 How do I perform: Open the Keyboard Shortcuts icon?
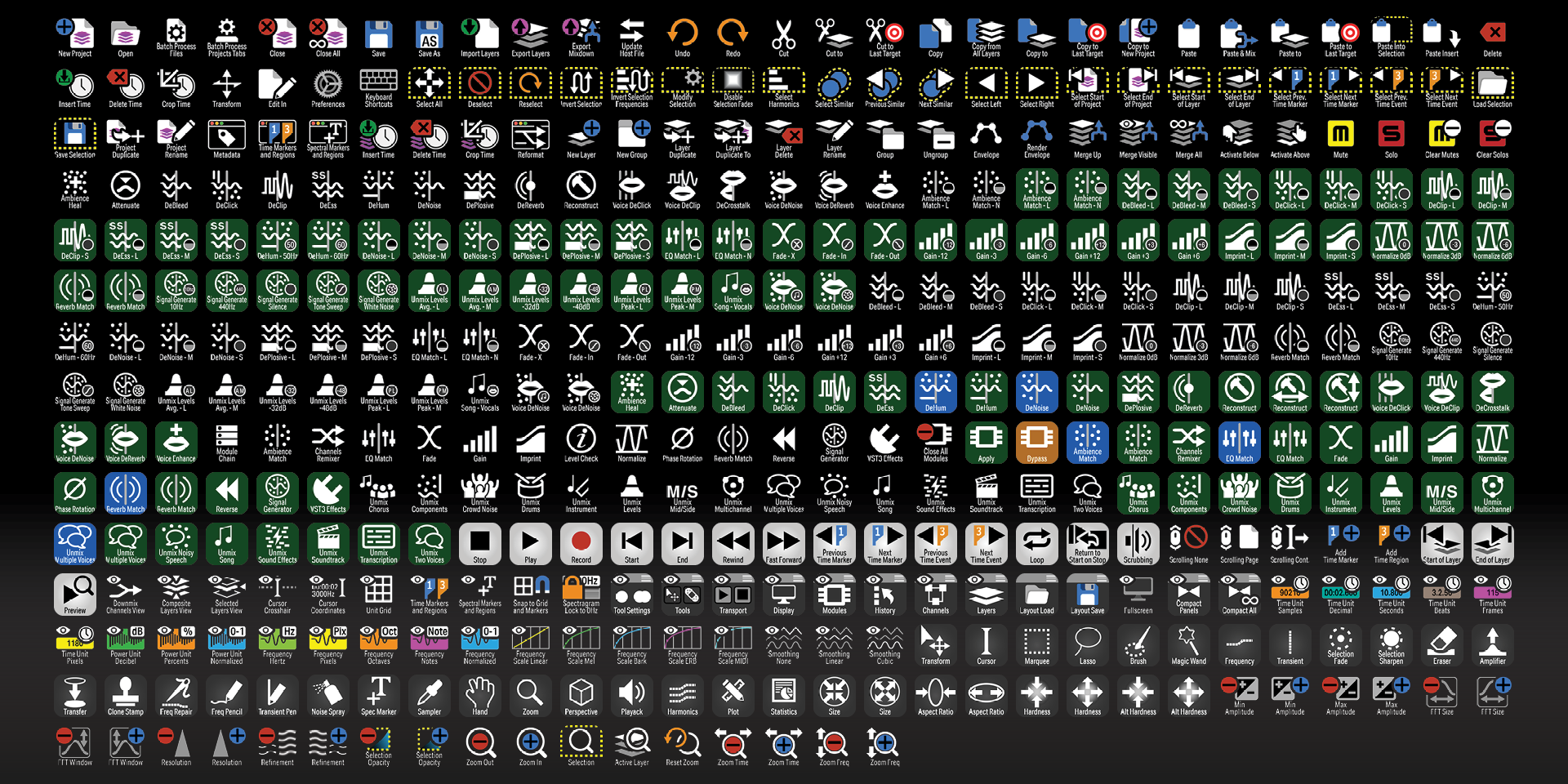tap(378, 88)
